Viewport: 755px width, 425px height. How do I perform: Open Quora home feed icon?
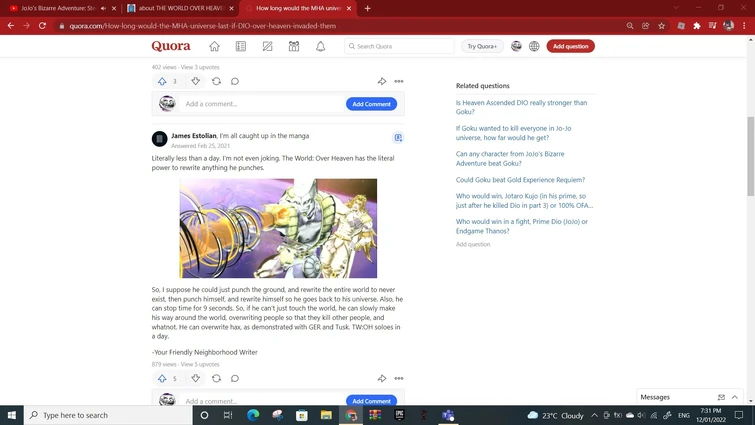(214, 46)
